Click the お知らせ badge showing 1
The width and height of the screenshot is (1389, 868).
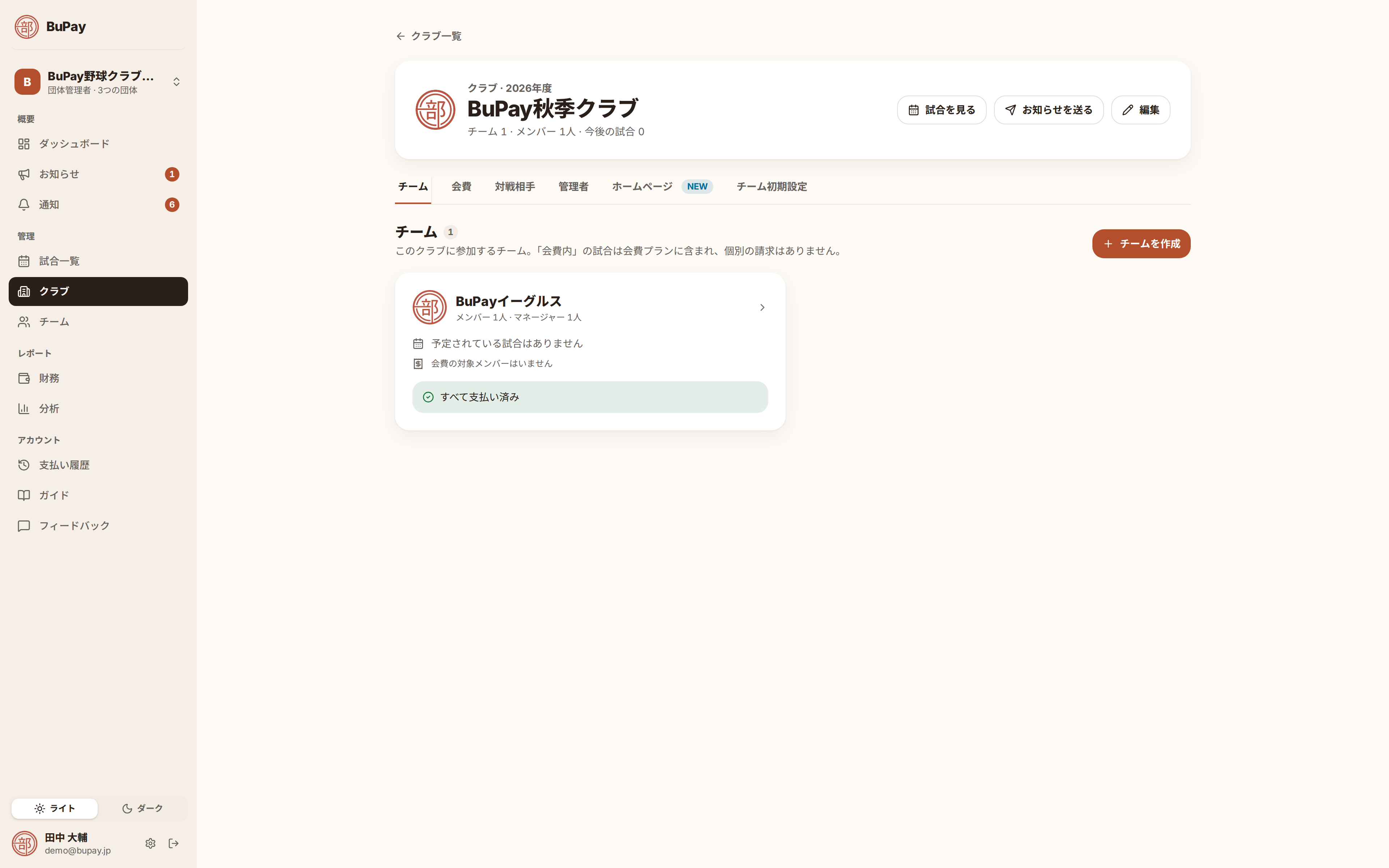pyautogui.click(x=171, y=174)
